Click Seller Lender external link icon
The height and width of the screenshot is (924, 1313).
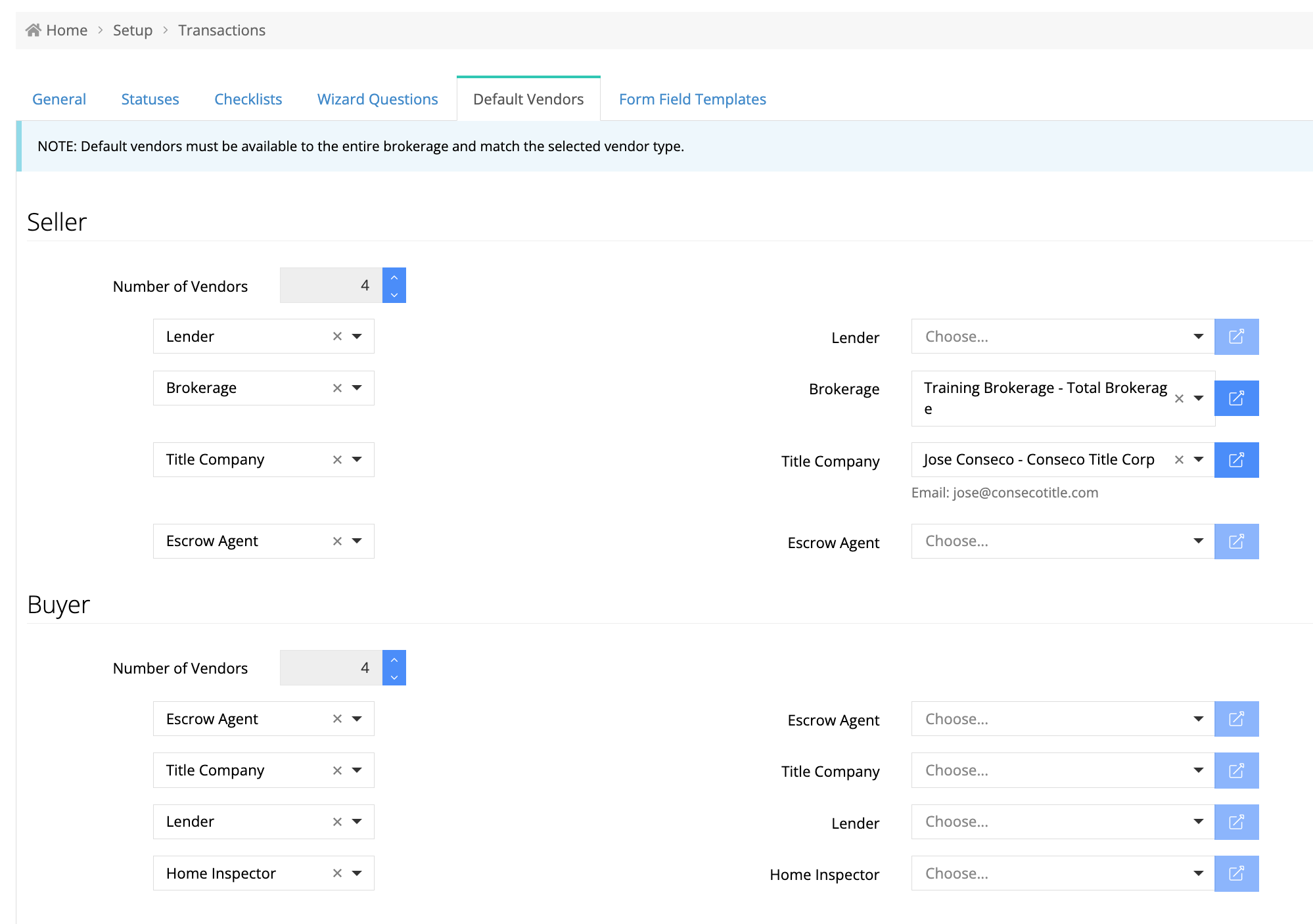click(x=1236, y=336)
